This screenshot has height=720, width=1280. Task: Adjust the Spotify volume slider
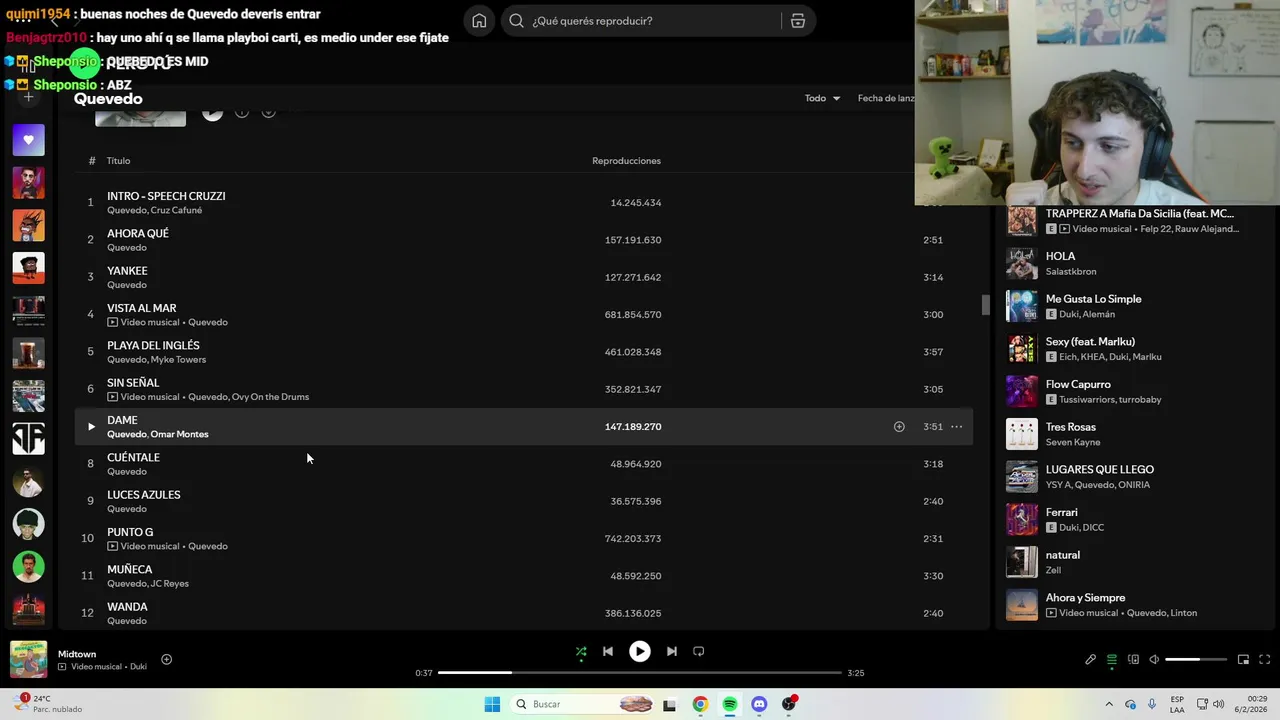point(1196,660)
